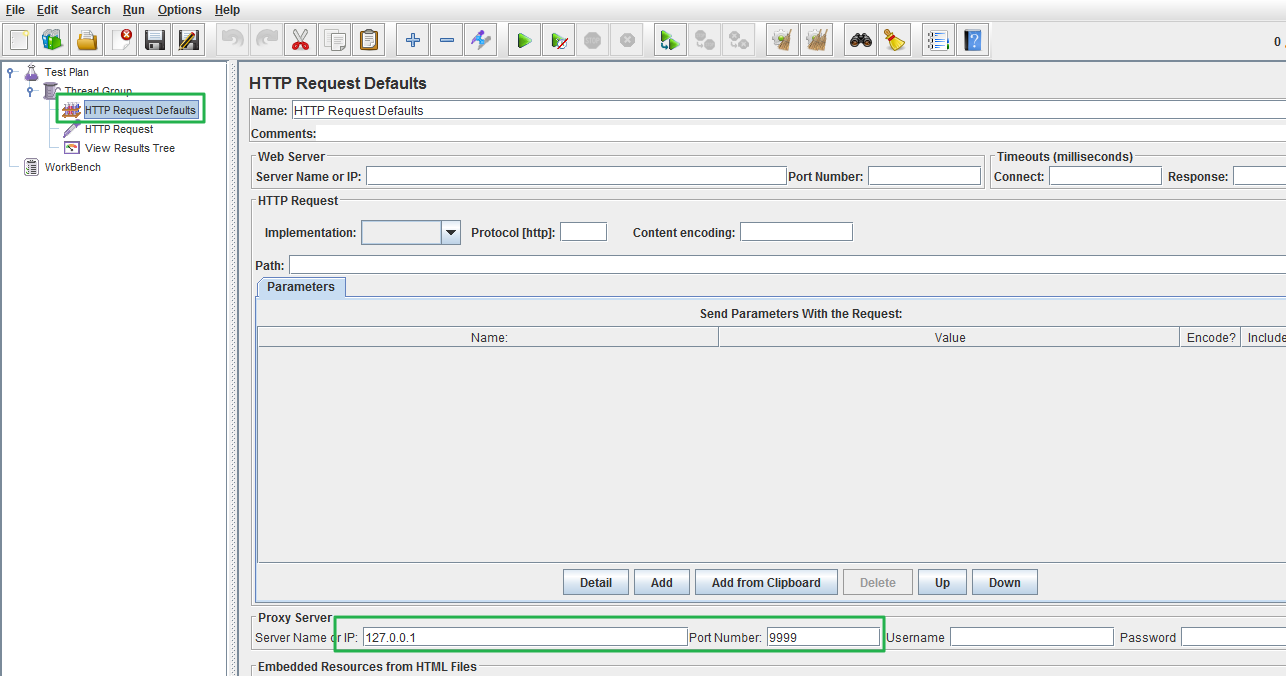Open Search with the binoculars icon
This screenshot has height=676, width=1286.
coord(861,41)
